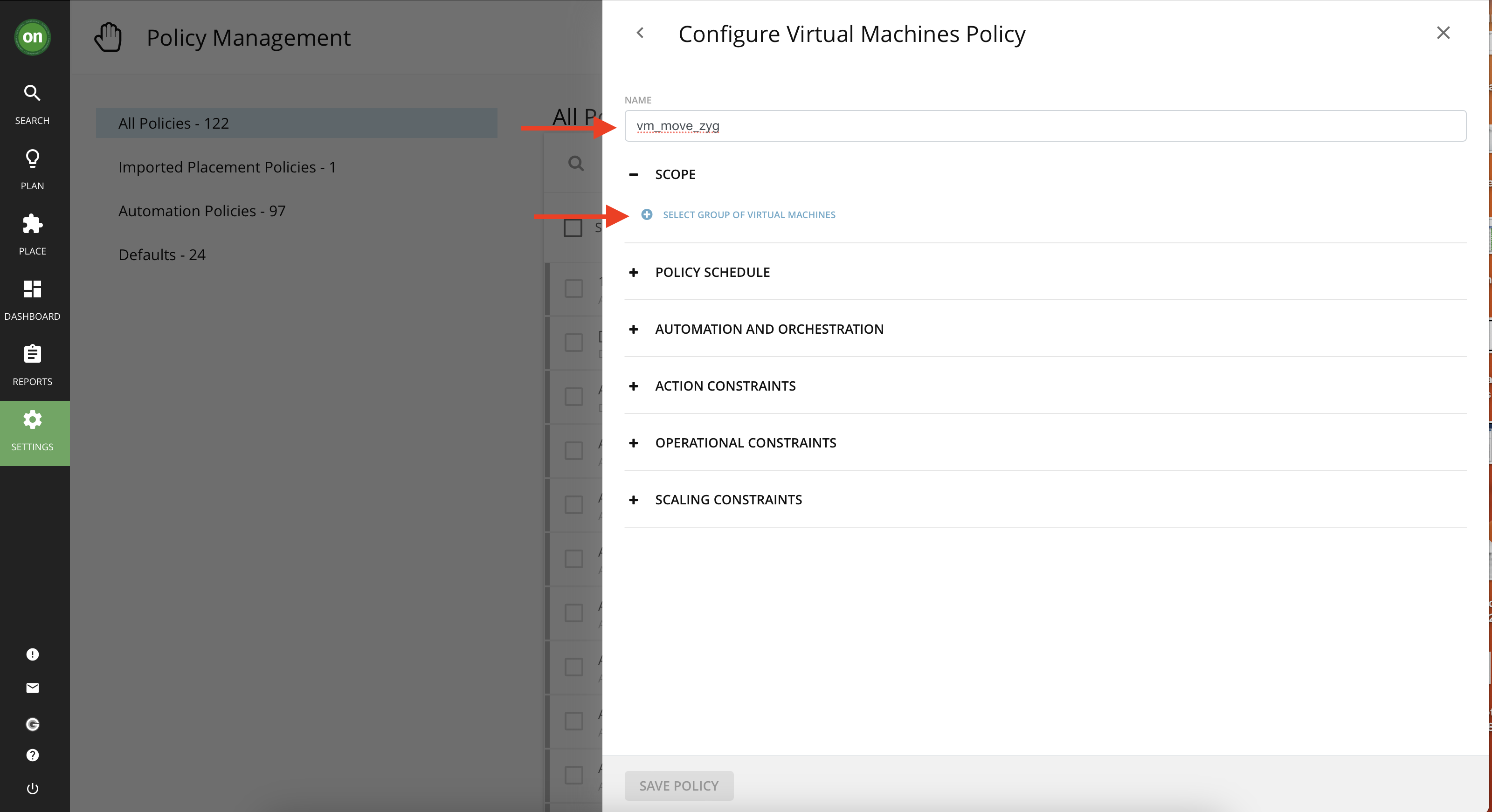Check the eighth policy row checkbox
The height and width of the screenshot is (812, 1492).
coord(573,666)
